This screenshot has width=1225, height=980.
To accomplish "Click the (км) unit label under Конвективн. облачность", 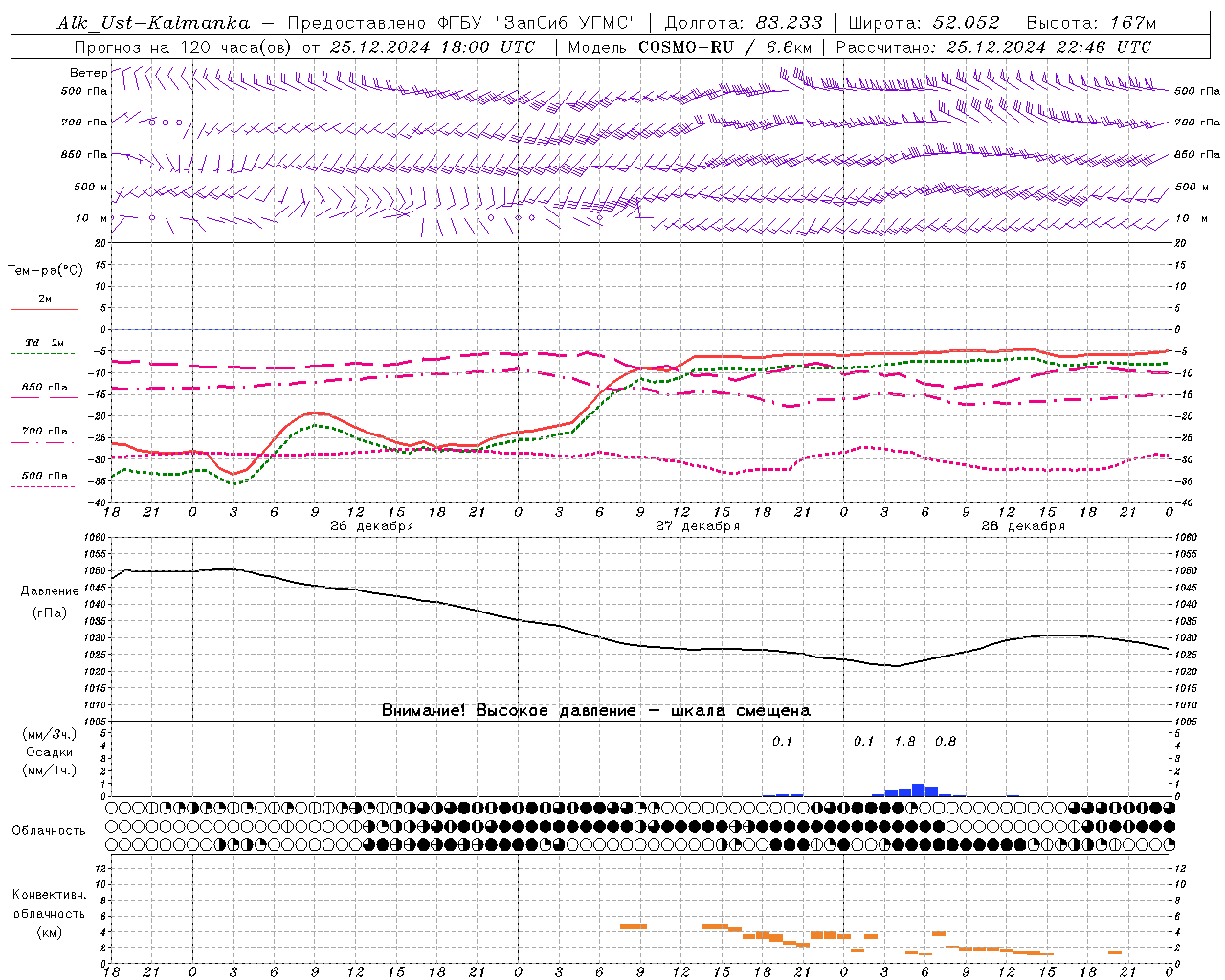I will [50, 932].
